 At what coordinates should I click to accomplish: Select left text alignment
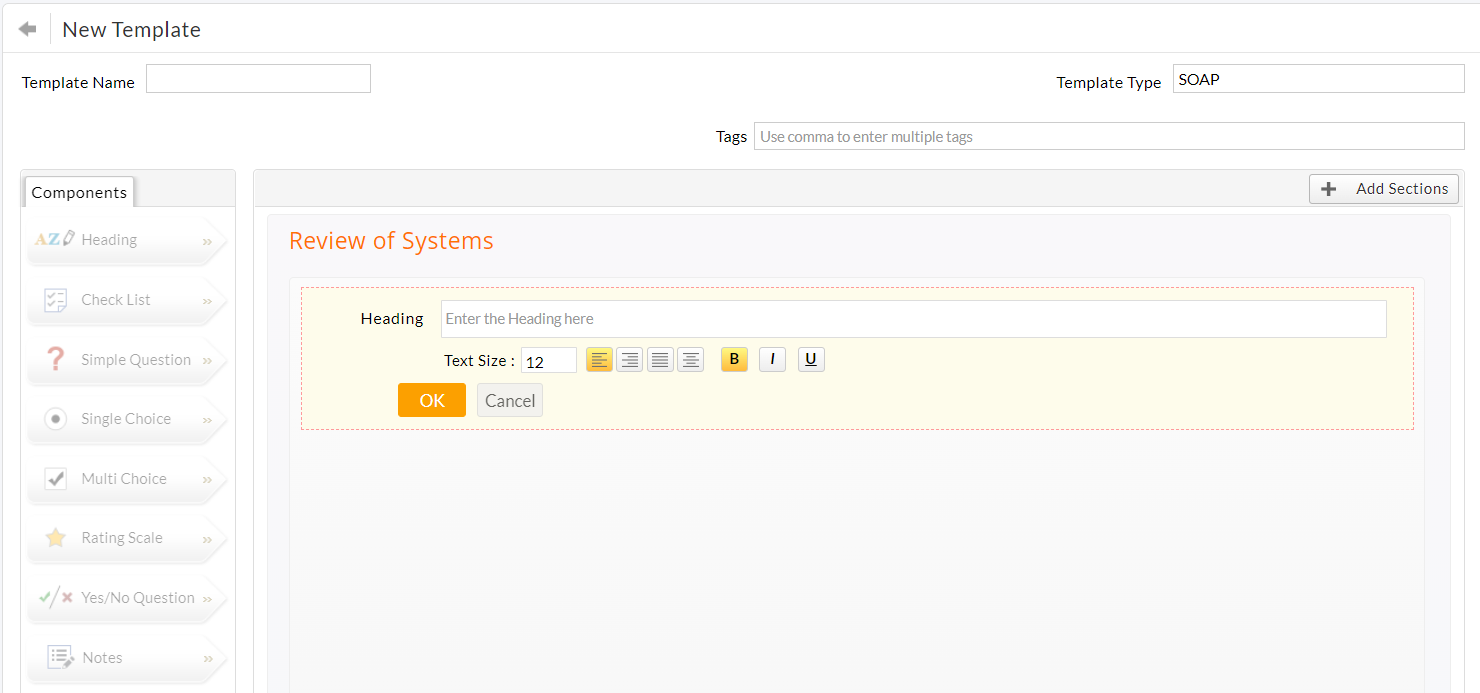599,360
